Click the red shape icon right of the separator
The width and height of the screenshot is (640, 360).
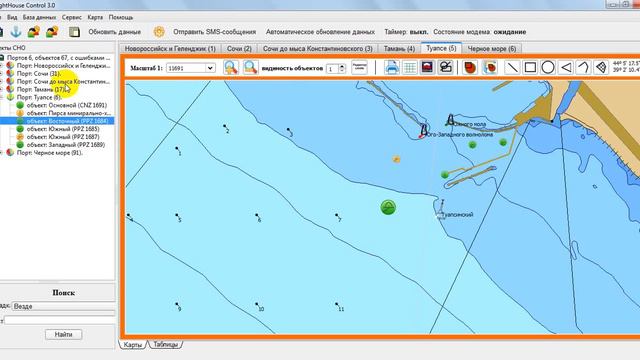[x=471, y=67]
